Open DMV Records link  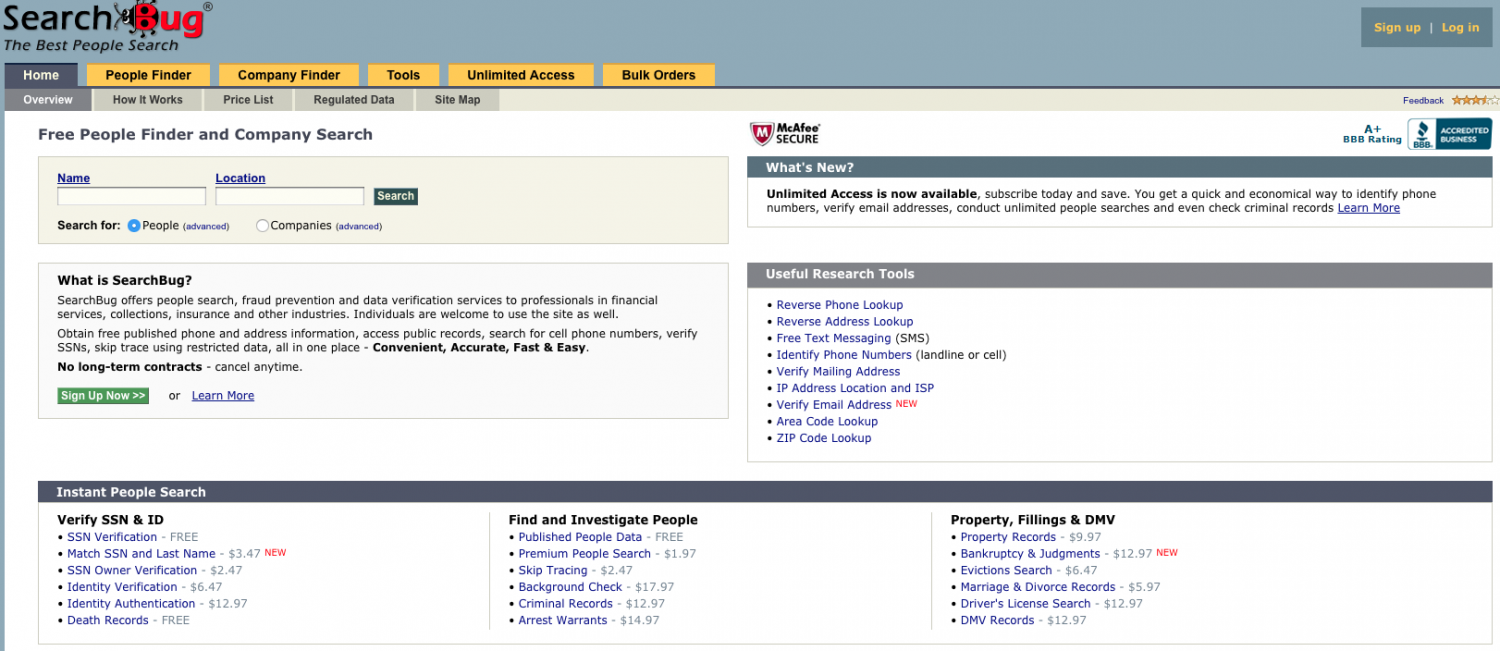997,620
